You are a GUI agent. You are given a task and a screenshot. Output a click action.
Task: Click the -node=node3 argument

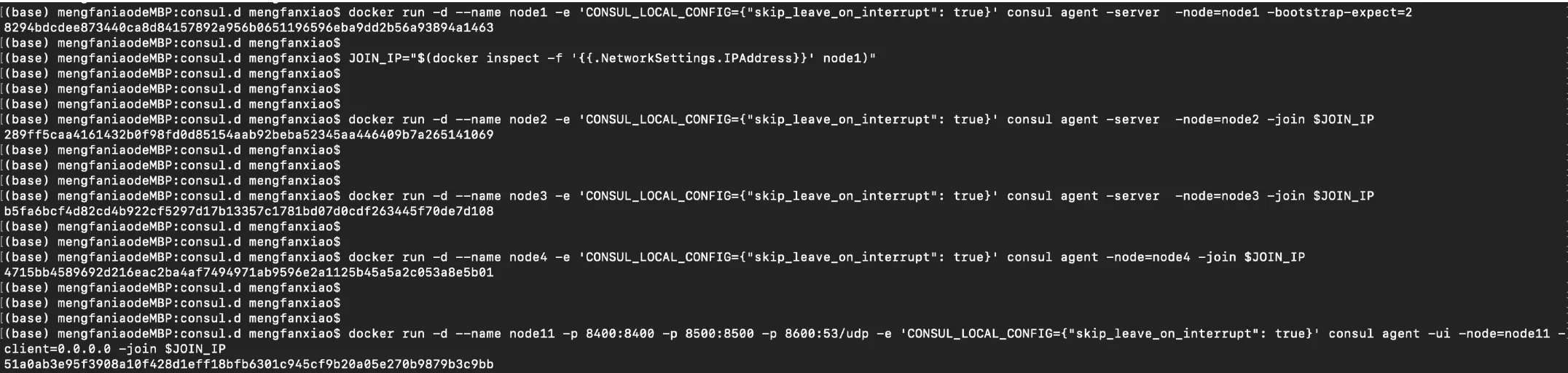[1217, 196]
